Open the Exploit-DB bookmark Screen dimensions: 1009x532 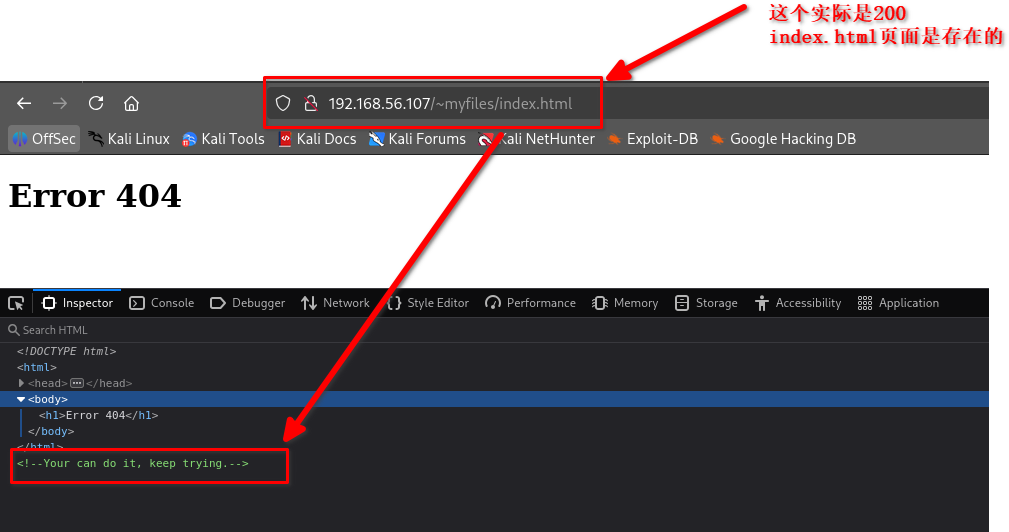click(x=652, y=139)
